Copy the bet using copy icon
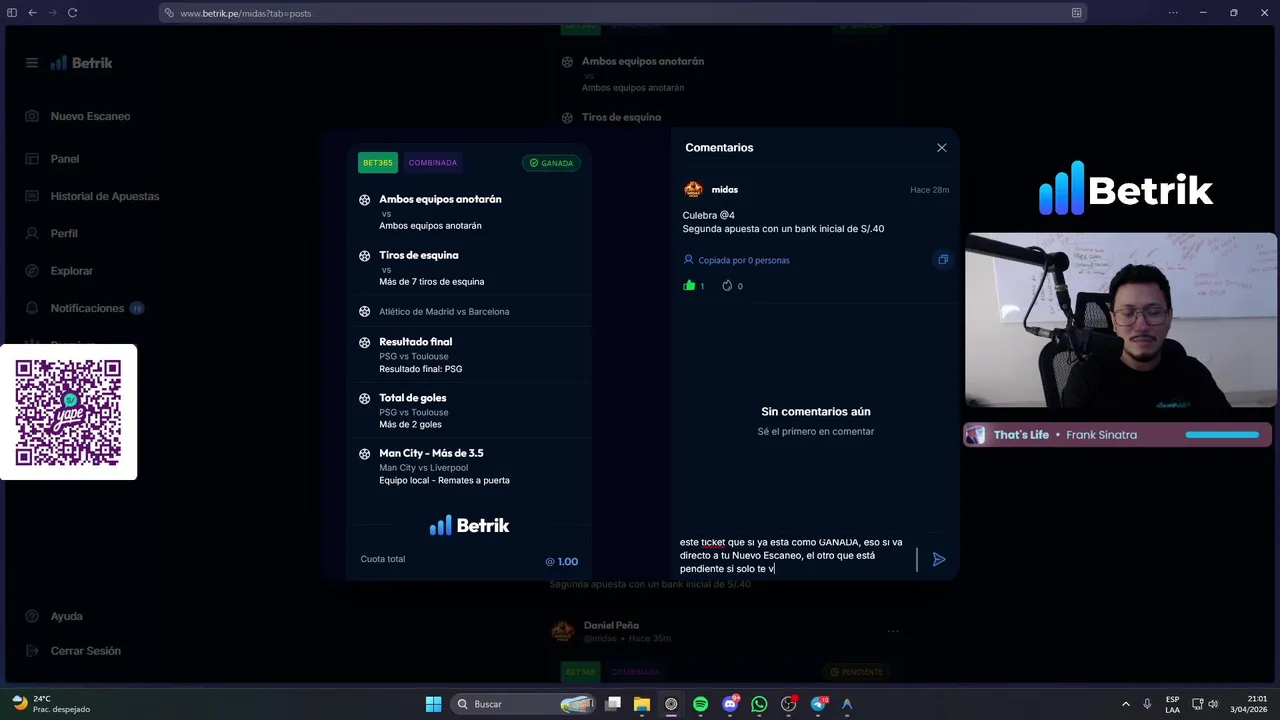 (942, 259)
